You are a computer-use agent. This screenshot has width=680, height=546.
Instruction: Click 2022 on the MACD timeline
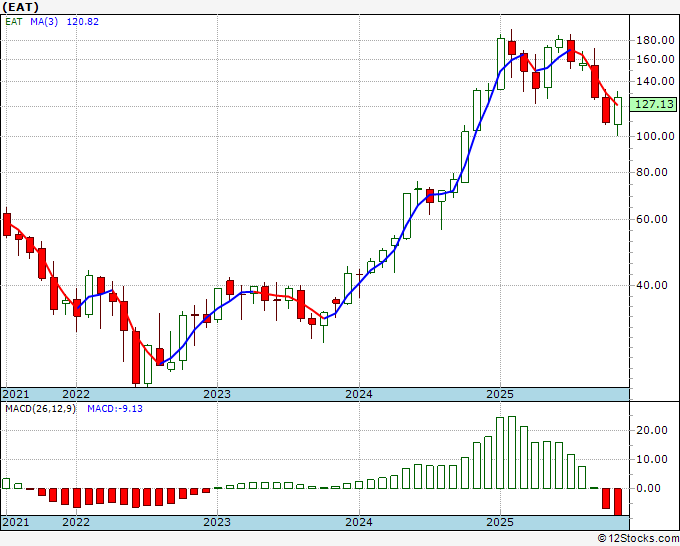pyautogui.click(x=76, y=522)
